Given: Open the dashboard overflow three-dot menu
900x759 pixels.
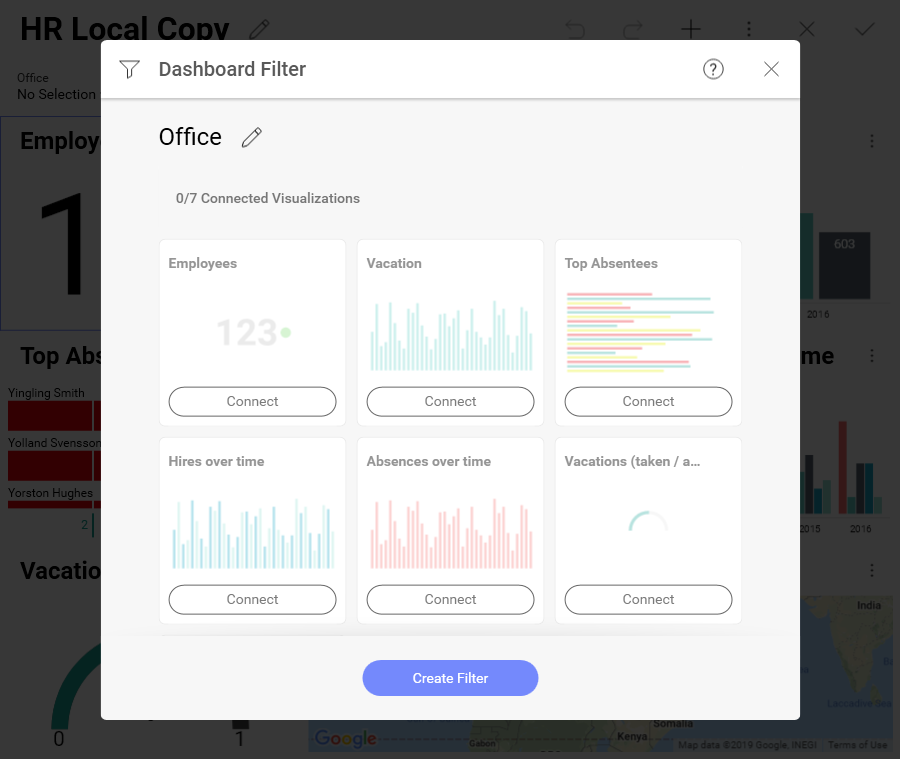Looking at the screenshot, I should pyautogui.click(x=749, y=29).
